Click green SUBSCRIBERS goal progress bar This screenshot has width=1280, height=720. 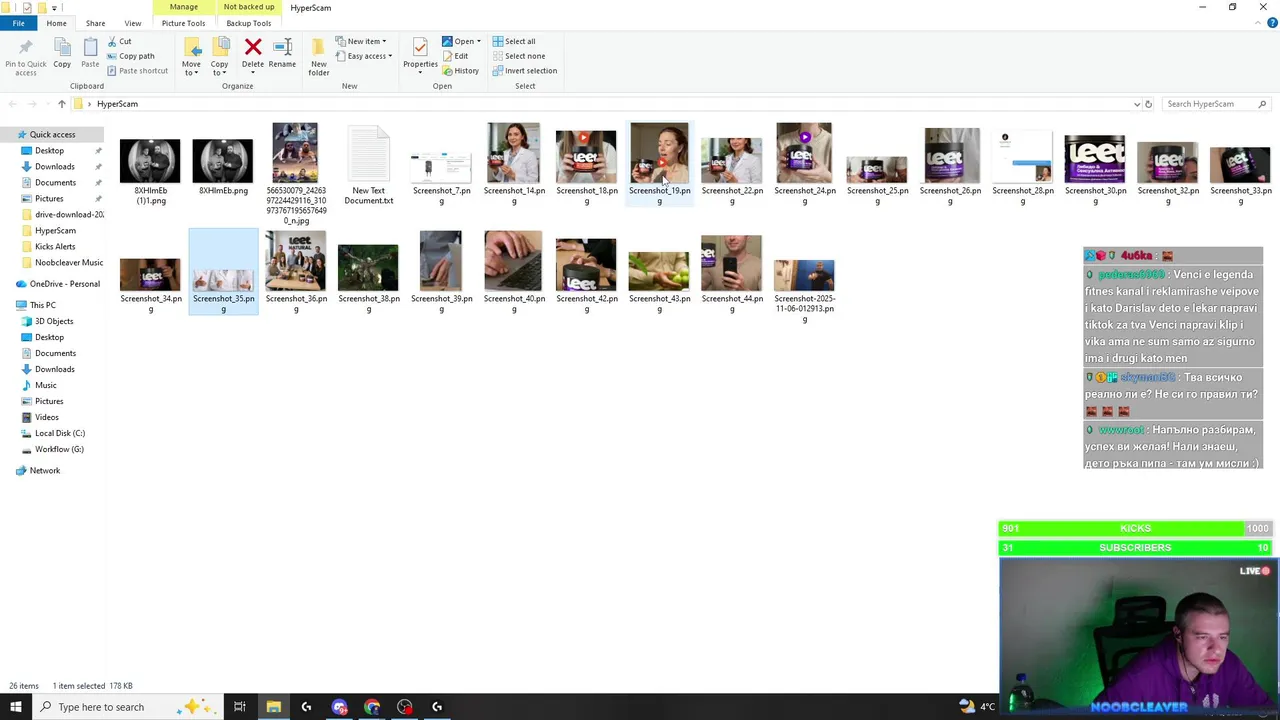pyautogui.click(x=1135, y=547)
